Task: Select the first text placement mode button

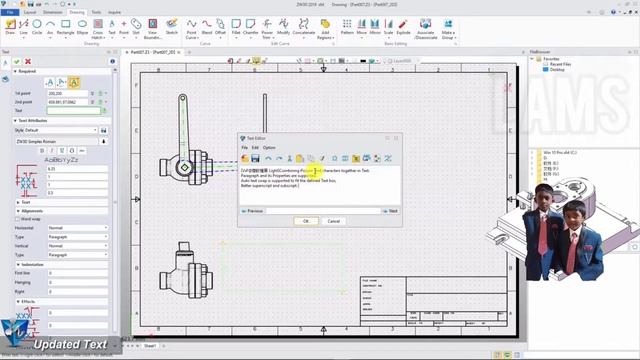Action: pyautogui.click(x=49, y=82)
